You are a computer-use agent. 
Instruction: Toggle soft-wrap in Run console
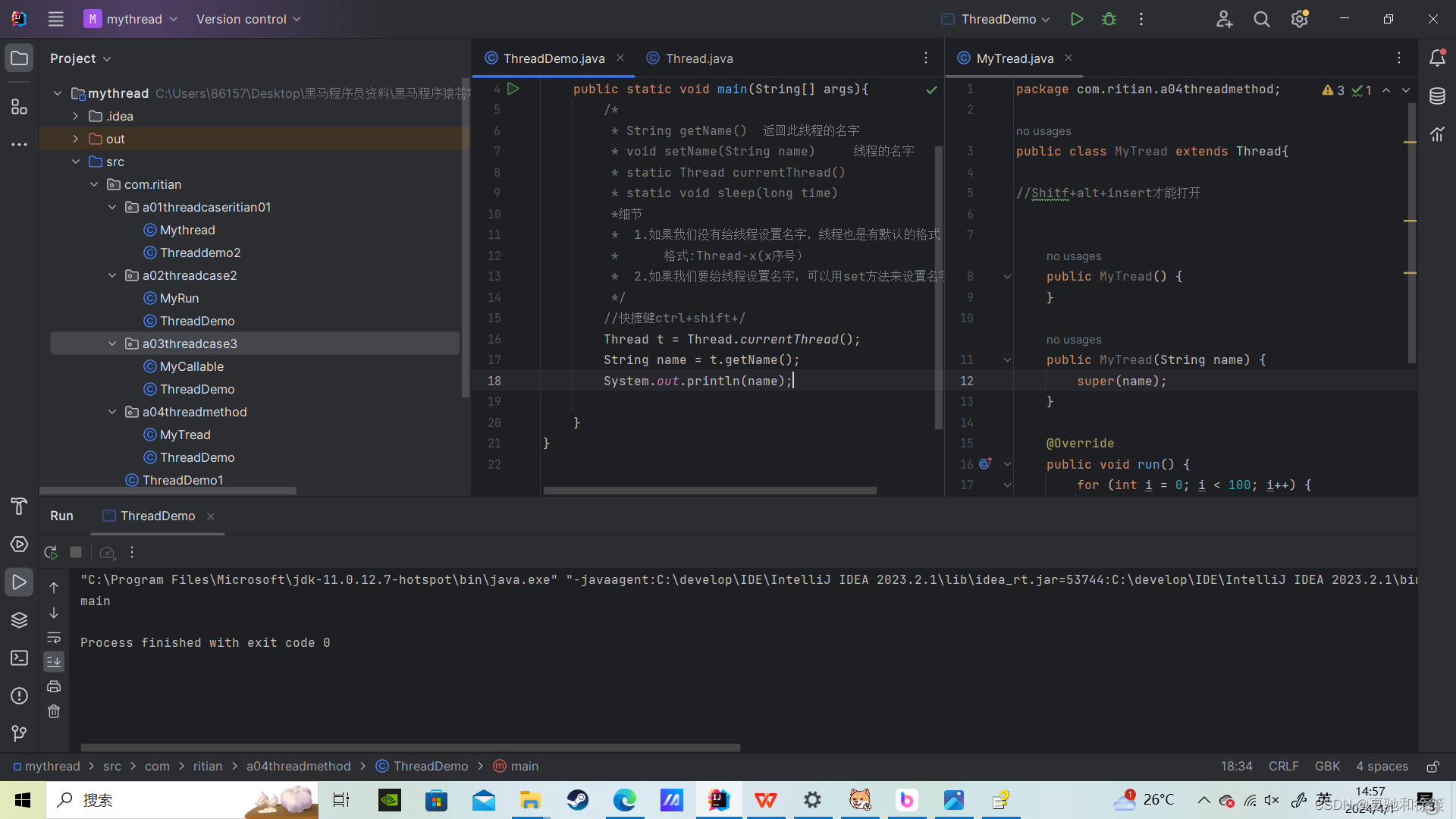tap(54, 637)
